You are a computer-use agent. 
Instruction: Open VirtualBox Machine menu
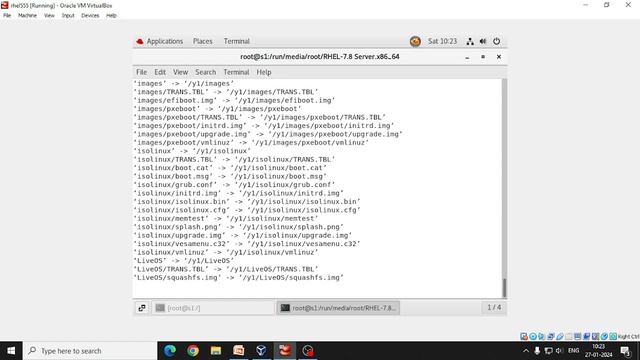click(27, 16)
